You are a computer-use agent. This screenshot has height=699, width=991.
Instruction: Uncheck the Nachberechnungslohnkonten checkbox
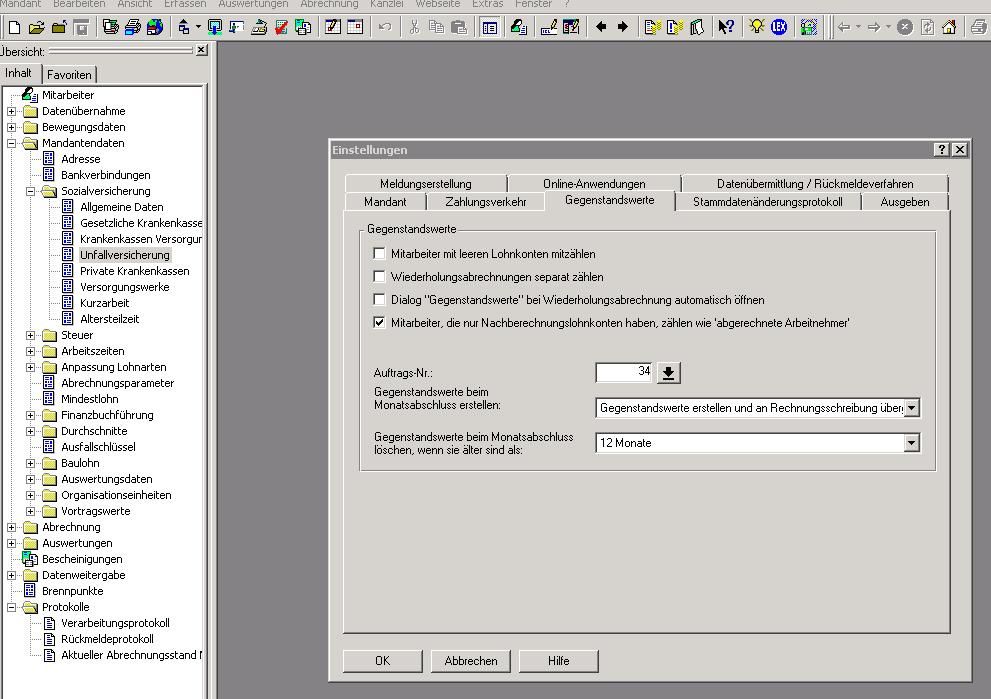coord(379,322)
